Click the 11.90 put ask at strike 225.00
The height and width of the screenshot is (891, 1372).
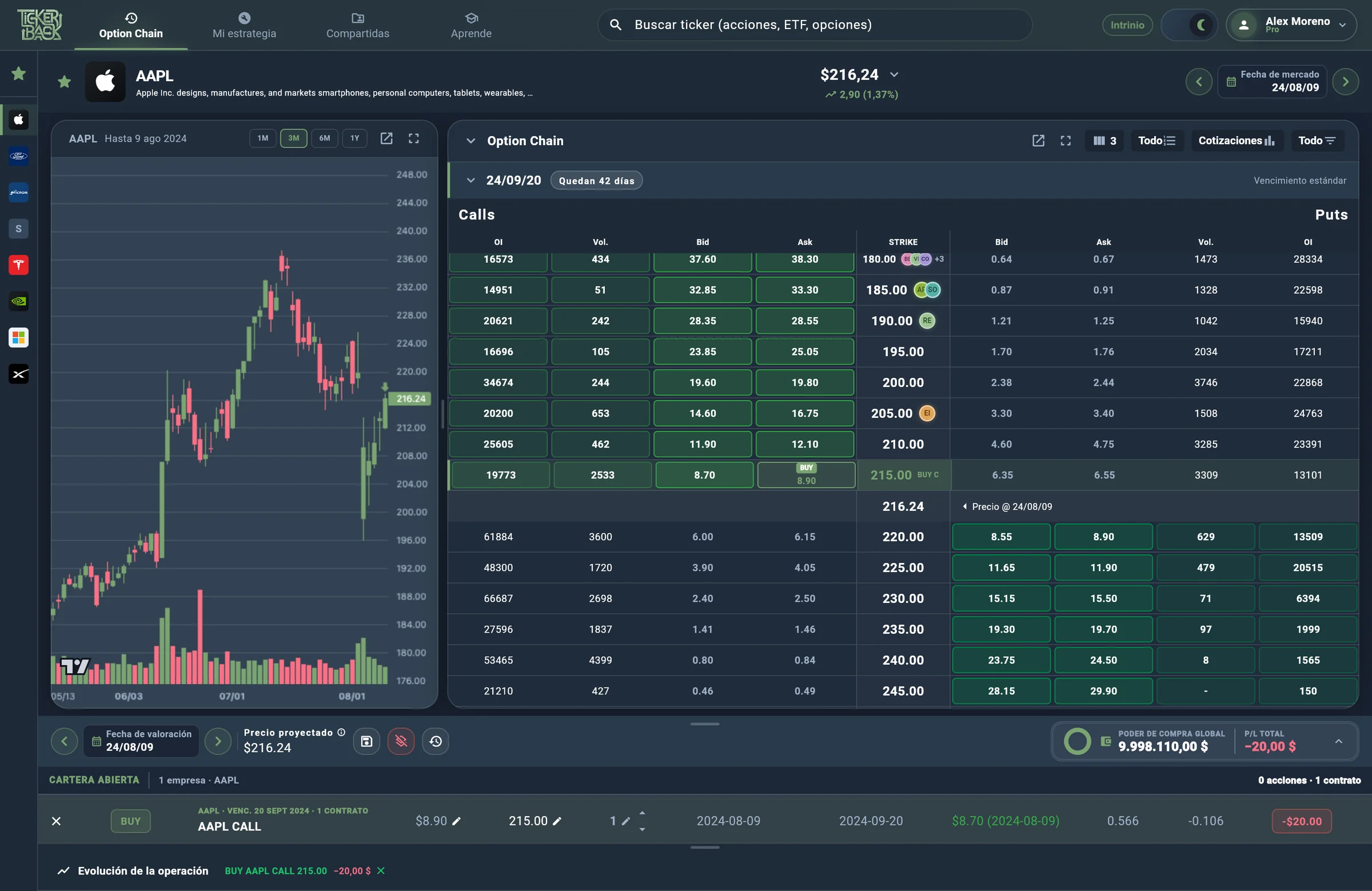coord(1103,568)
